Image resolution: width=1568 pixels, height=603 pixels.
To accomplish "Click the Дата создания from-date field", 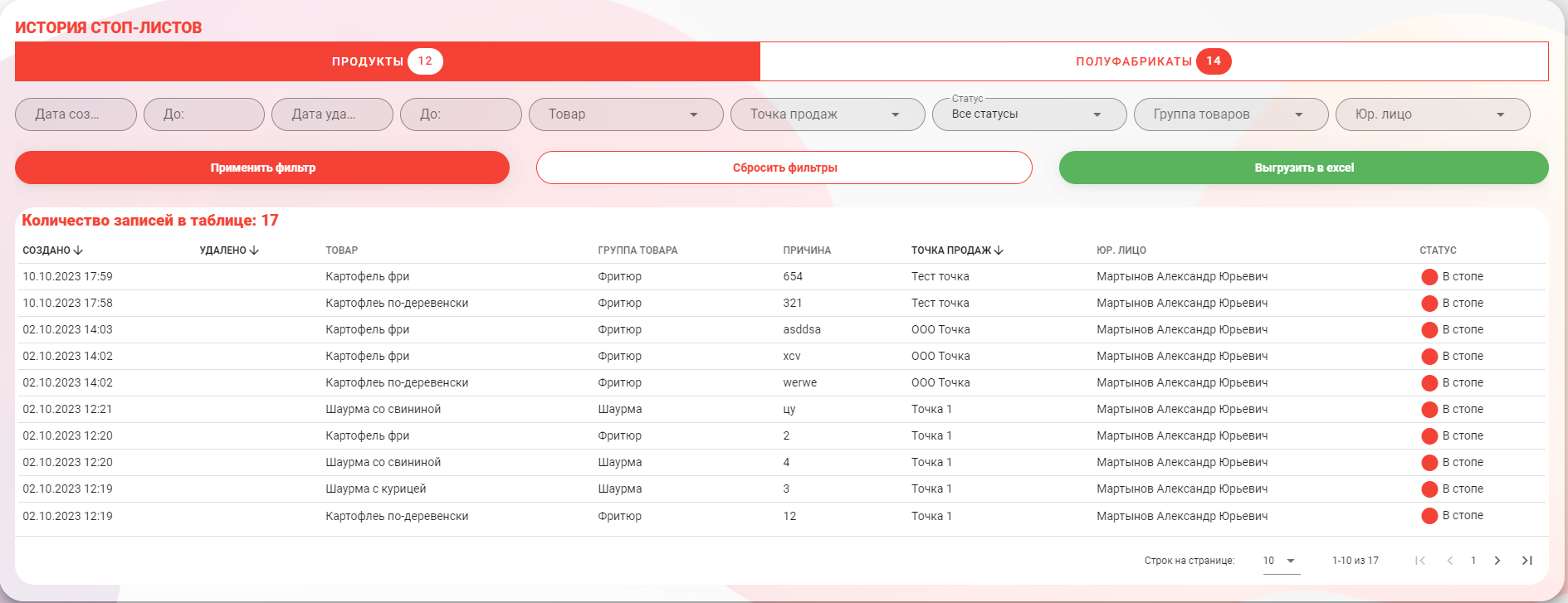I will [76, 114].
